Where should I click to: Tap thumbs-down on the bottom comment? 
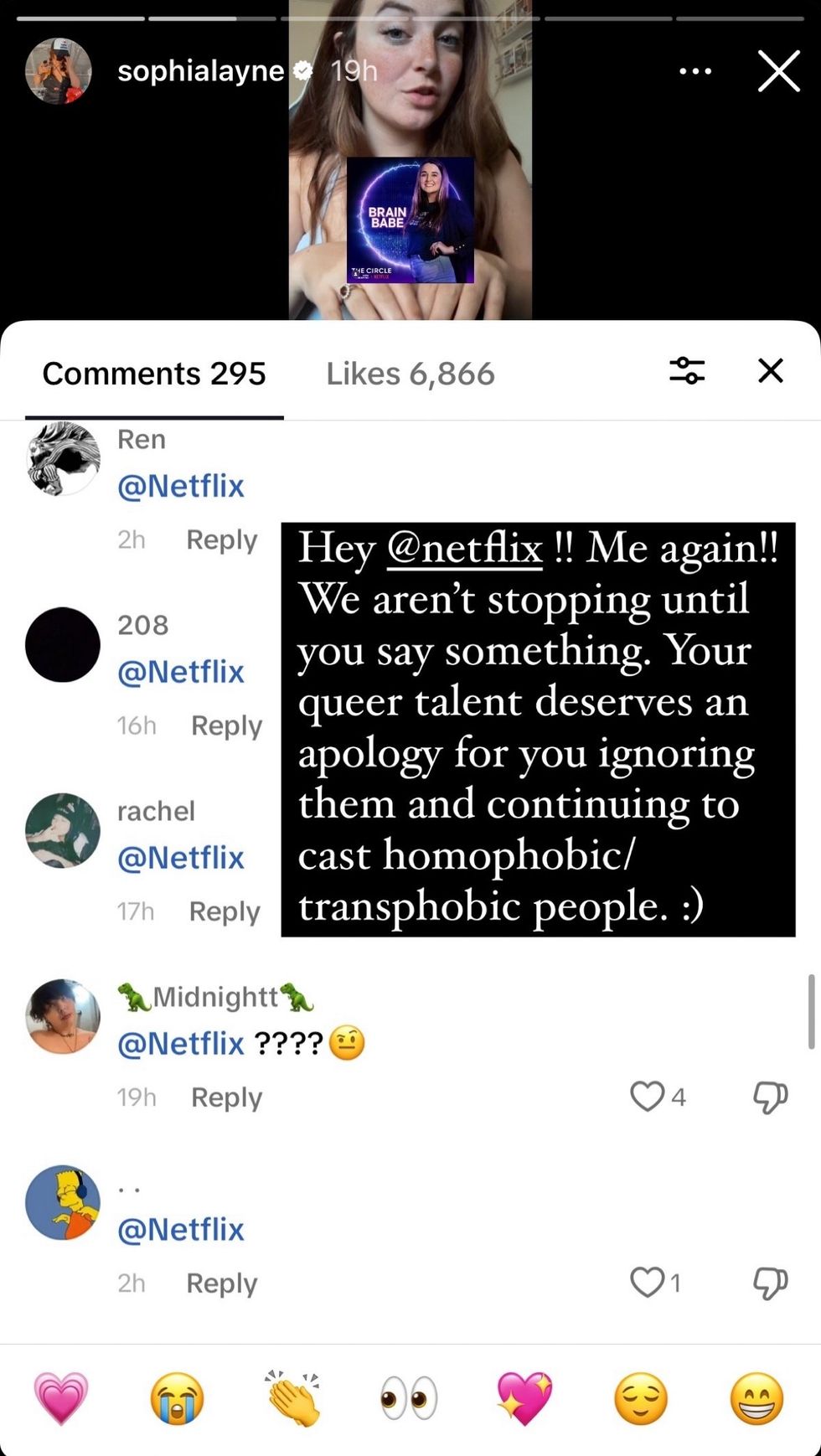(x=770, y=1282)
